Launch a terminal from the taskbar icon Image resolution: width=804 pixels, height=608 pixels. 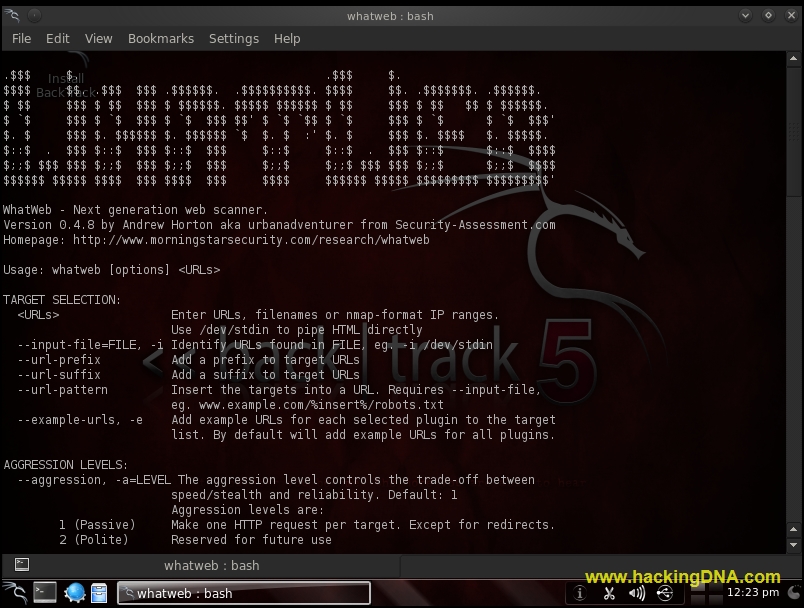coord(44,592)
